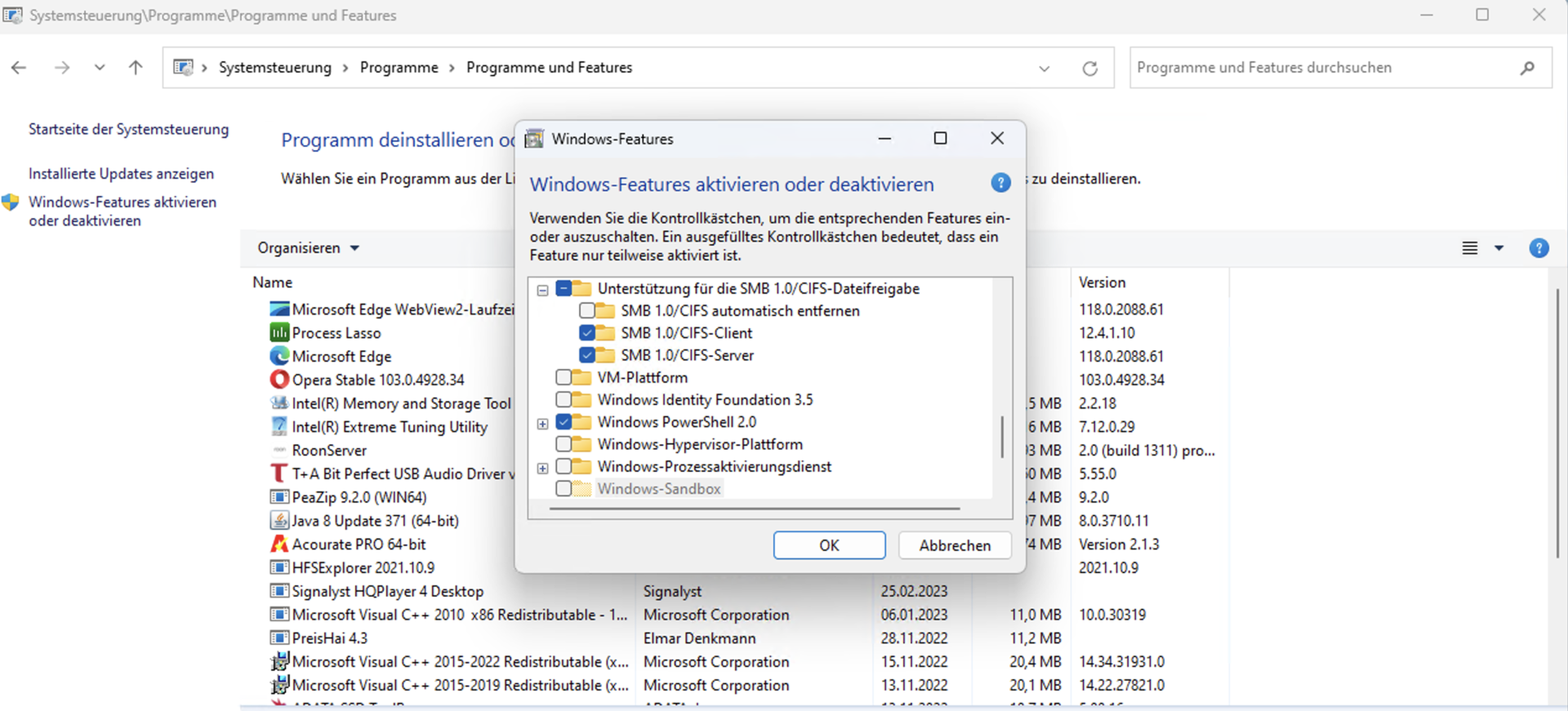
Task: Open Windows-Features aktivieren oder deaktivieren link
Action: point(122,211)
